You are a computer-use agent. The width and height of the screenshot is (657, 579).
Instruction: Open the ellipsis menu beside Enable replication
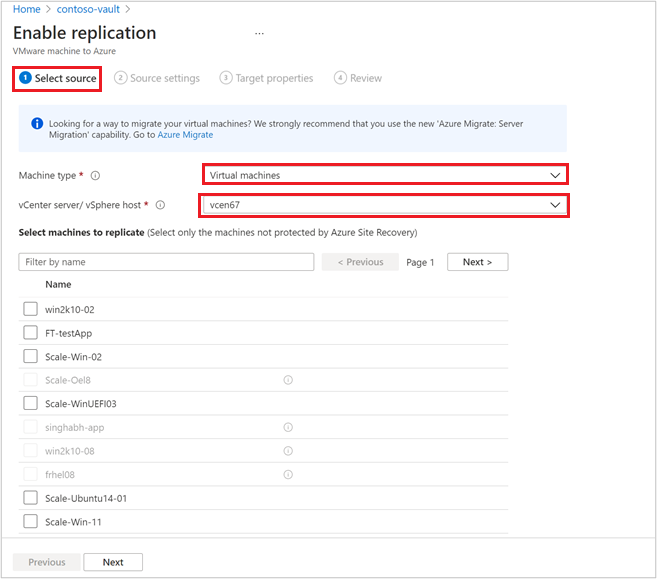(x=259, y=33)
